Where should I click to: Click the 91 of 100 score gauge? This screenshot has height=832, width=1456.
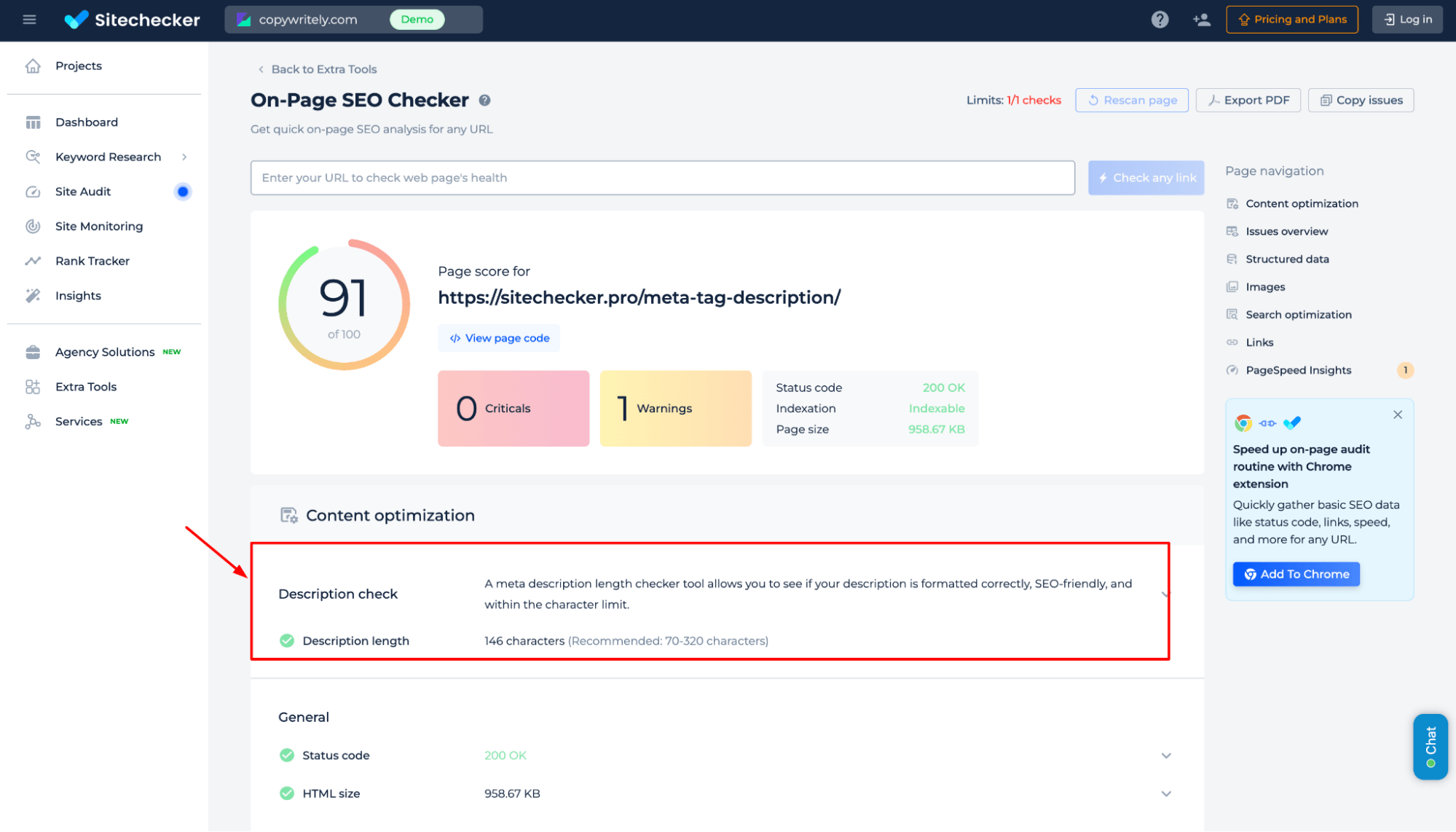pyautogui.click(x=344, y=305)
